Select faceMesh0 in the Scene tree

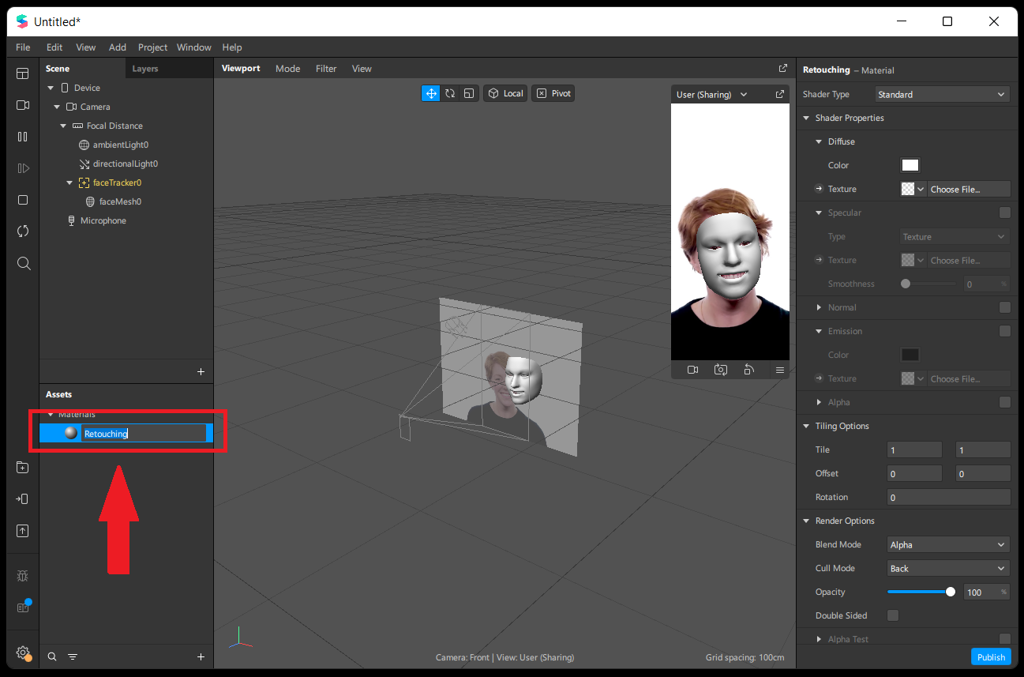[x=120, y=202]
